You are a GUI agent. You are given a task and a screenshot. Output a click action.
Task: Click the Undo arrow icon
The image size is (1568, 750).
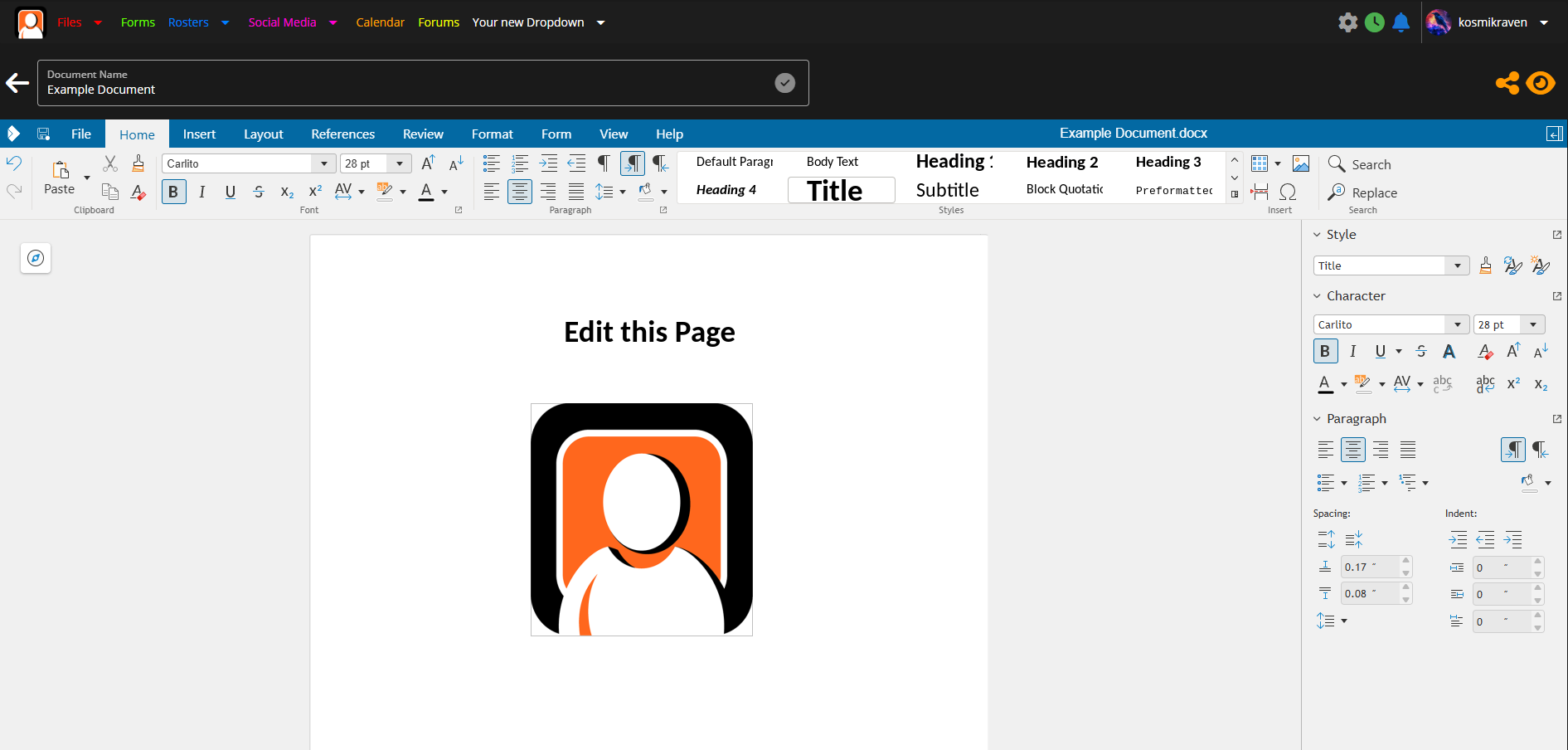coord(14,163)
